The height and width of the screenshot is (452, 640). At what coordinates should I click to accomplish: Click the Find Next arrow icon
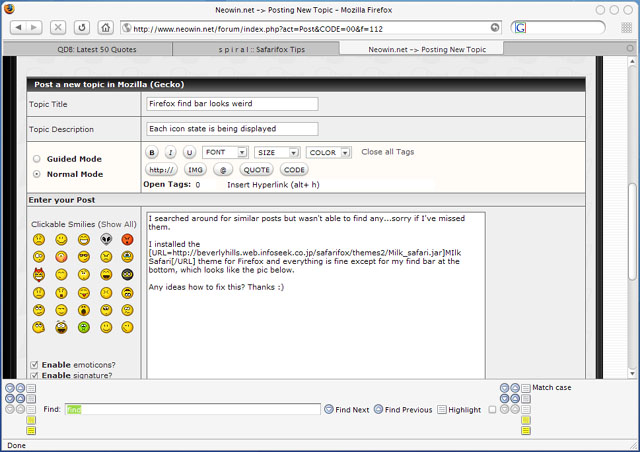point(329,409)
